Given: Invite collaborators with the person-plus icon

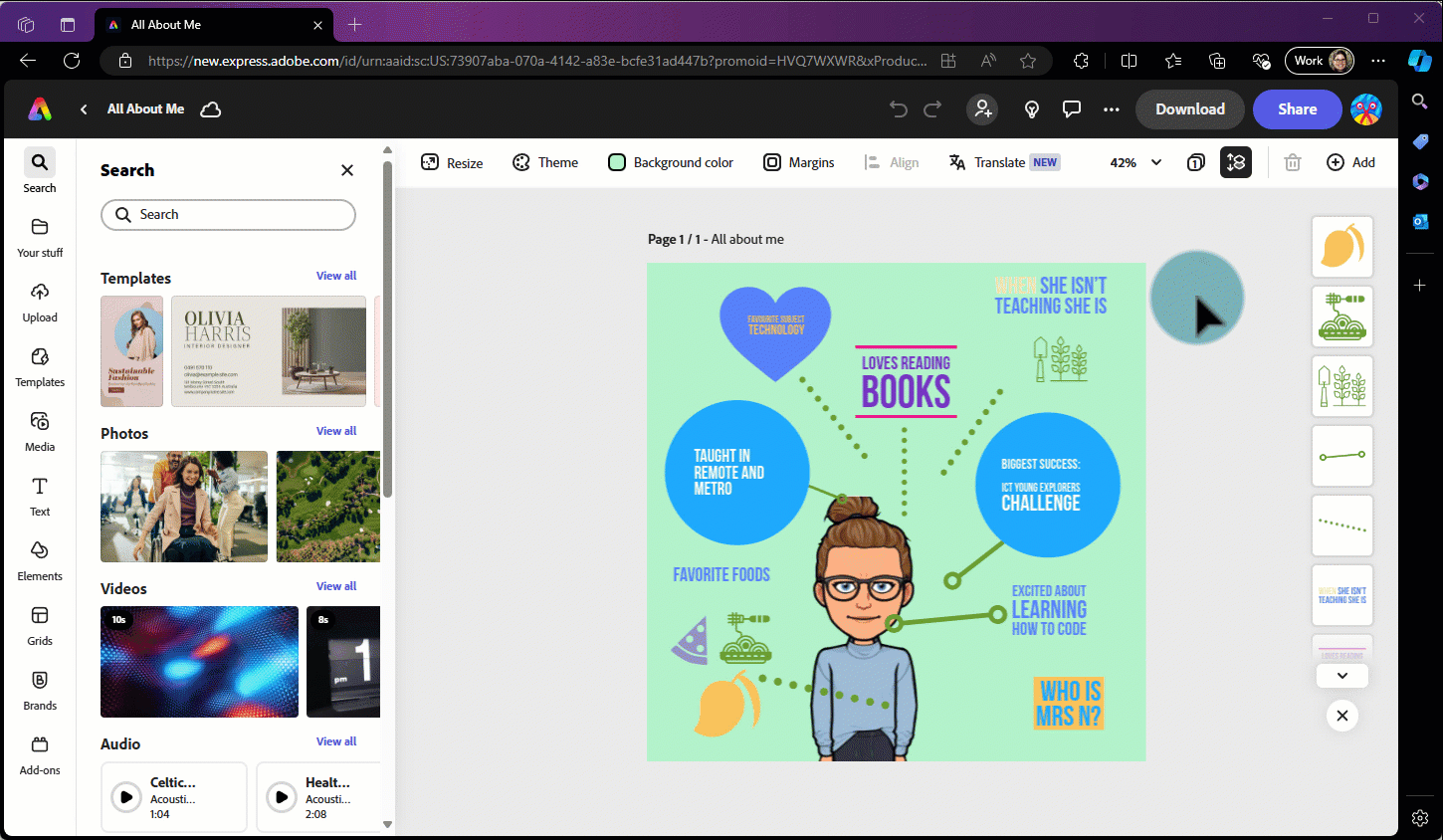Looking at the screenshot, I should click(983, 109).
